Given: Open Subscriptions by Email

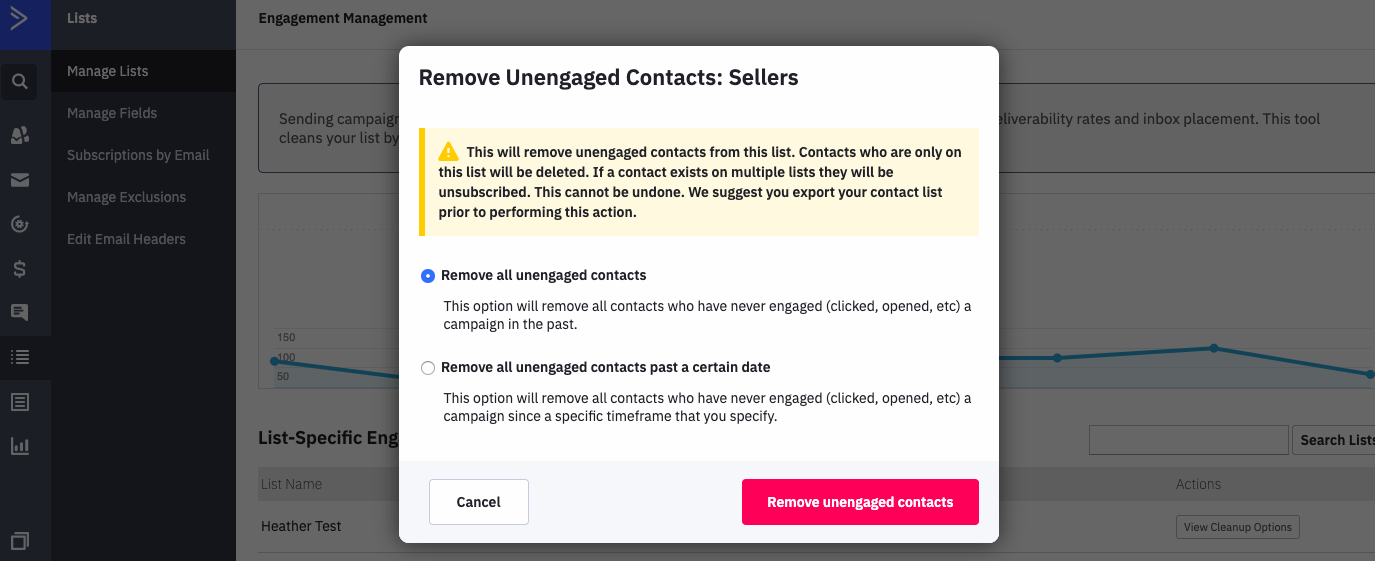Looking at the screenshot, I should click(138, 155).
